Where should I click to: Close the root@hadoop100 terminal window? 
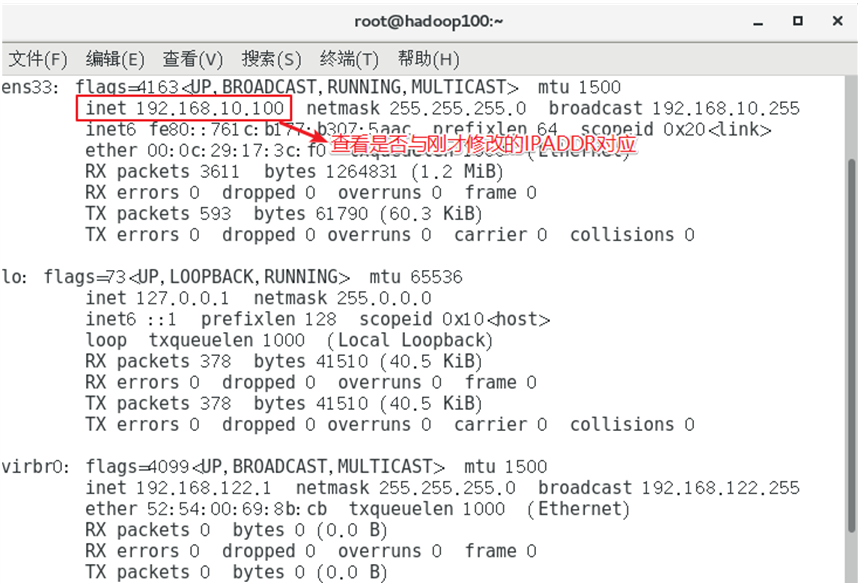(838, 21)
